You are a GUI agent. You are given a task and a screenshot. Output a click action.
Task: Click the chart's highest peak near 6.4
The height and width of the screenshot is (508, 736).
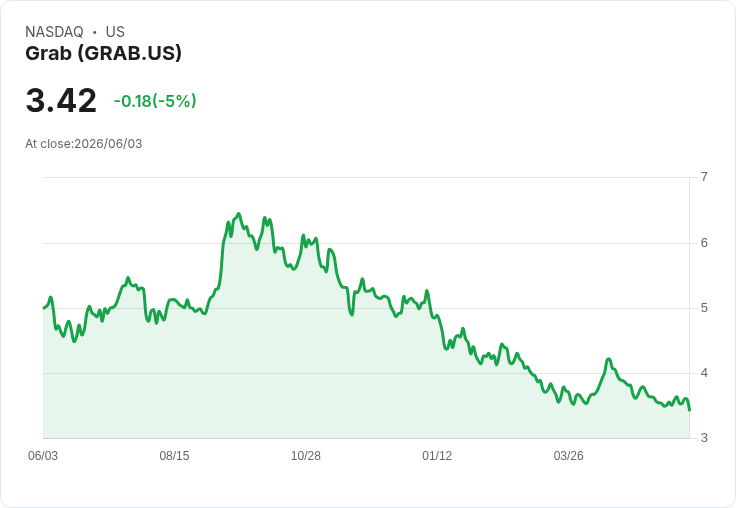click(x=239, y=214)
